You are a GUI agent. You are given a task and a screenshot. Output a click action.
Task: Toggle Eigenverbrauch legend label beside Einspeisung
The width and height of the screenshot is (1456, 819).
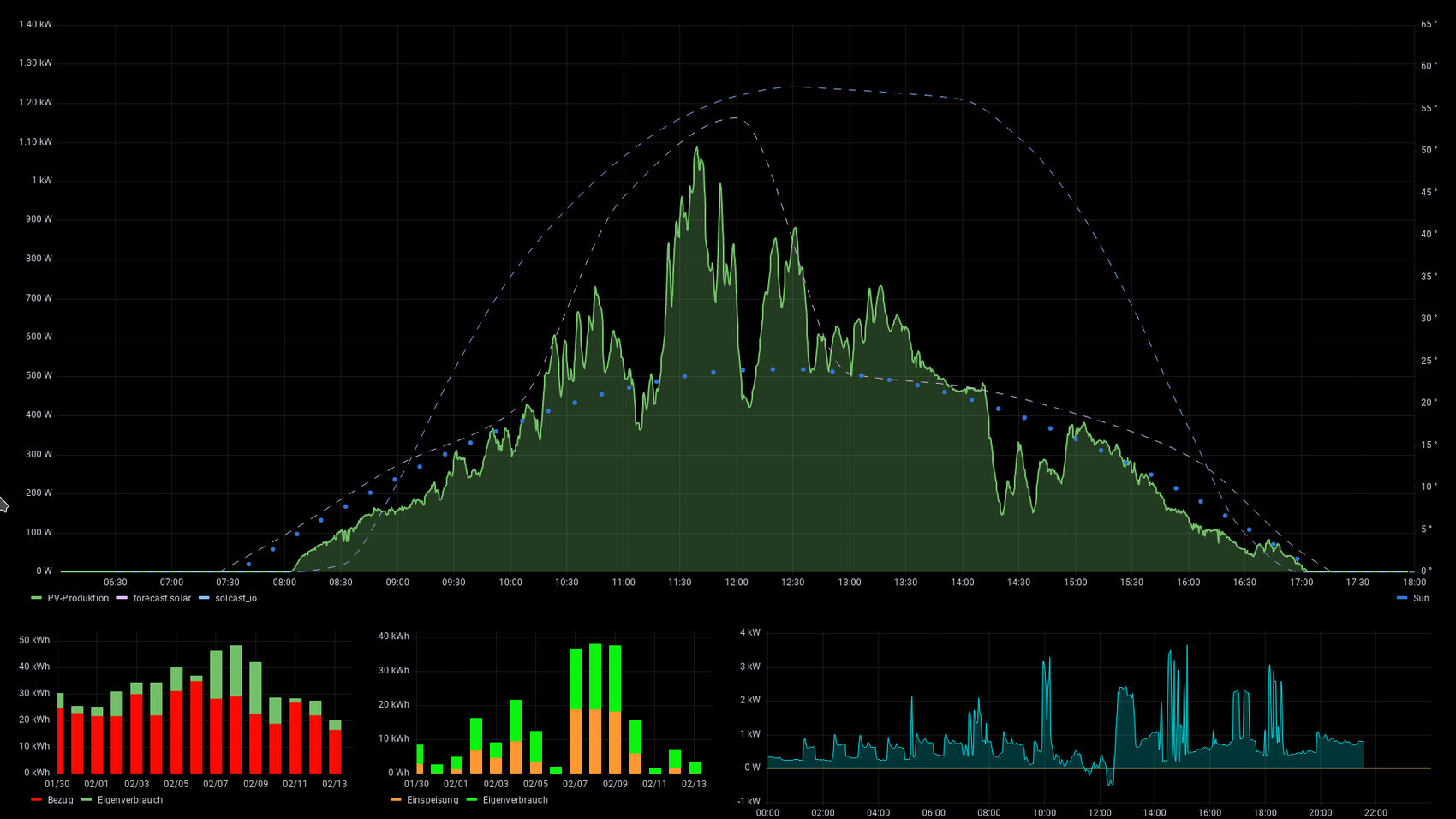515,800
